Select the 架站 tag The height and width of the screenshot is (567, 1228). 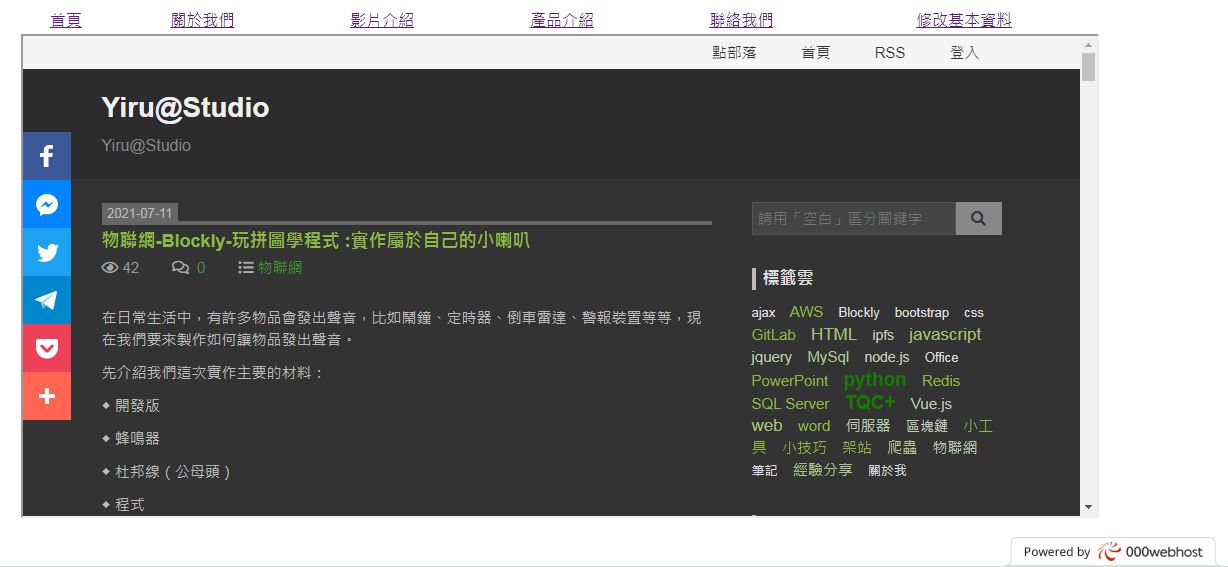857,448
